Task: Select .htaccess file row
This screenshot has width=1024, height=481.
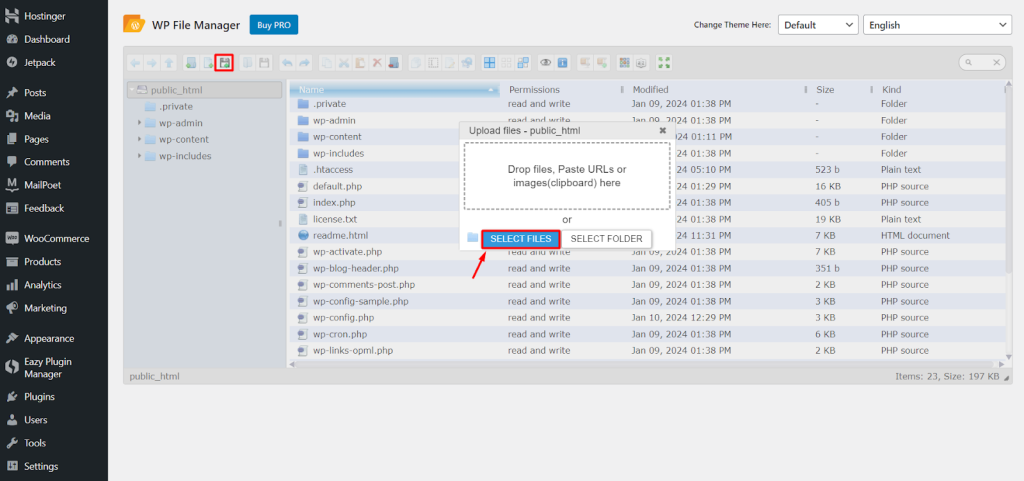Action: click(647, 170)
